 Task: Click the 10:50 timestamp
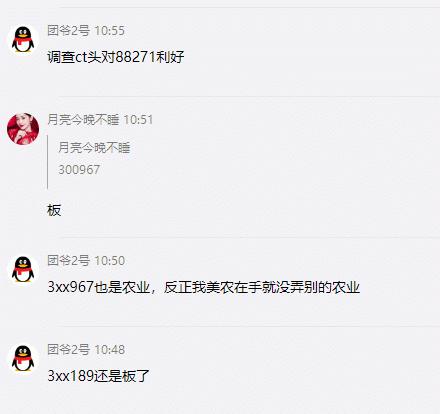coord(109,260)
